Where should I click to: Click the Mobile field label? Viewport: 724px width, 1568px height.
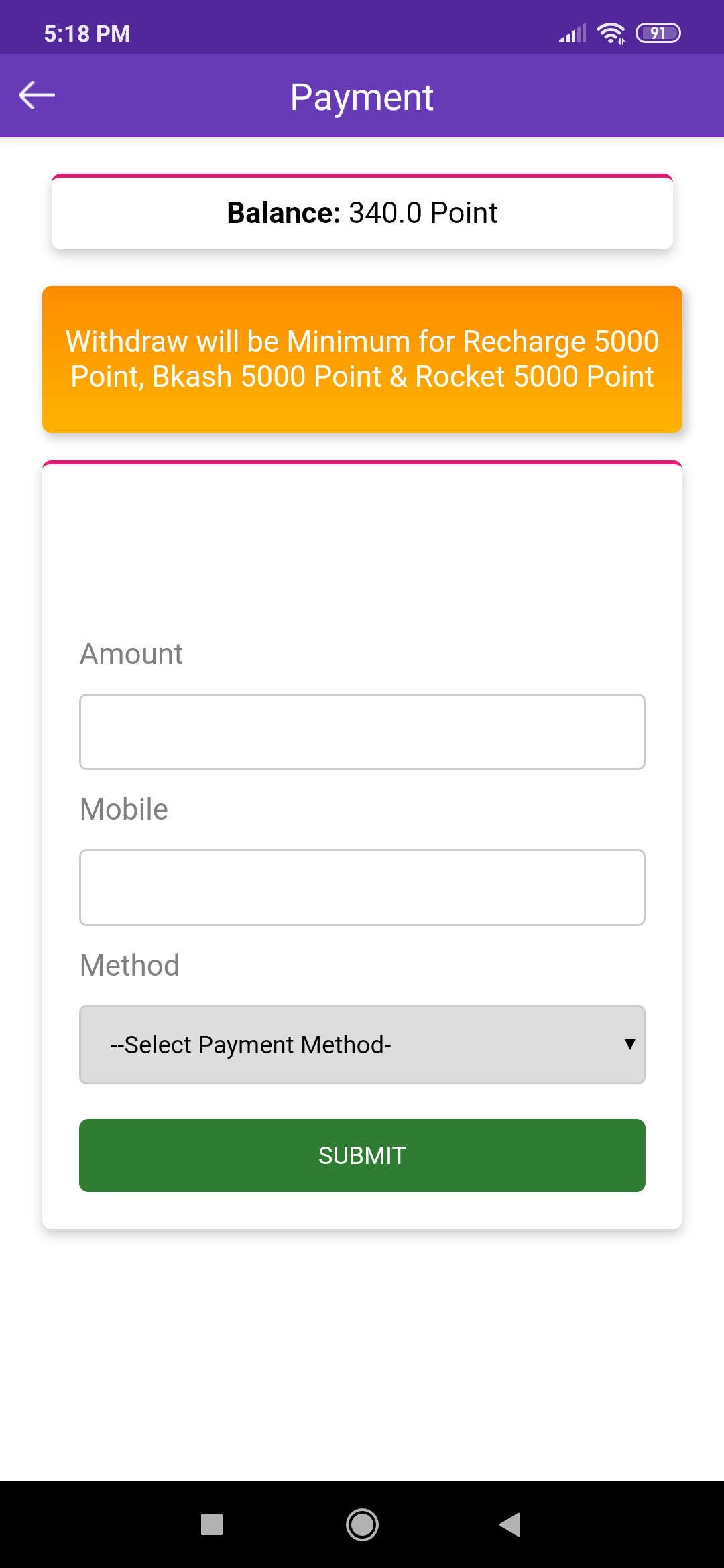point(124,809)
